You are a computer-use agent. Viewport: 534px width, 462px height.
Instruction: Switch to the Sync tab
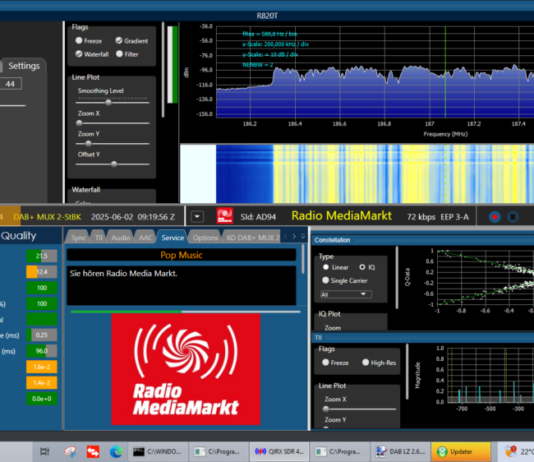78,238
